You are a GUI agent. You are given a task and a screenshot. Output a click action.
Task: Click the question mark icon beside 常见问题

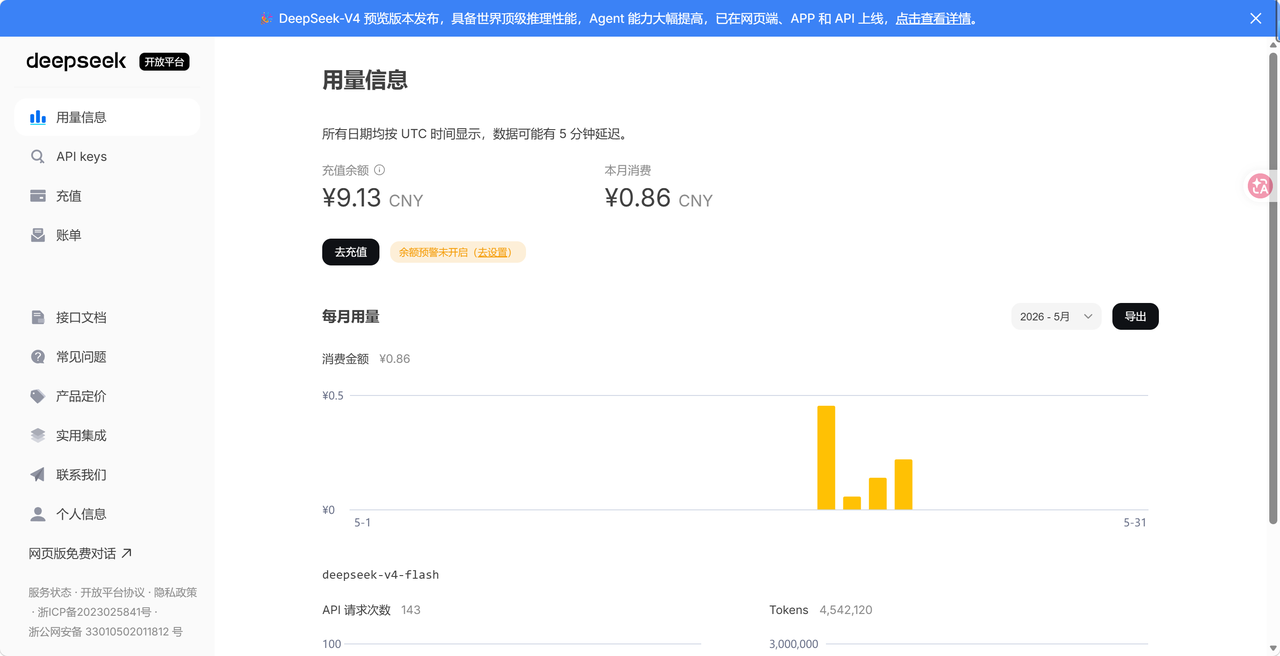pos(38,357)
